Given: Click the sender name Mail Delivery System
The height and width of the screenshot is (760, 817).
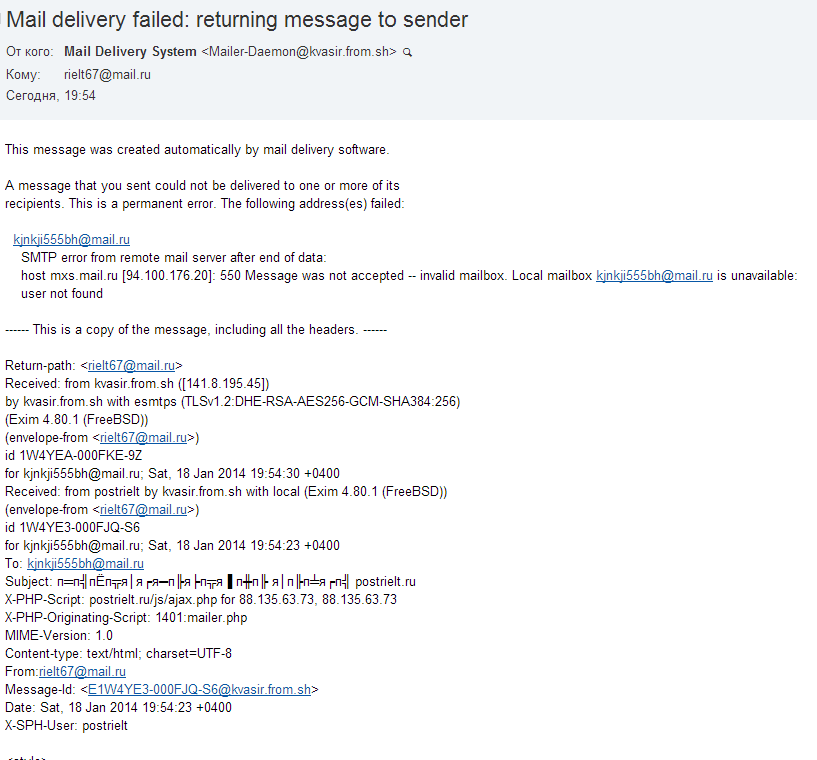Looking at the screenshot, I should (x=130, y=52).
